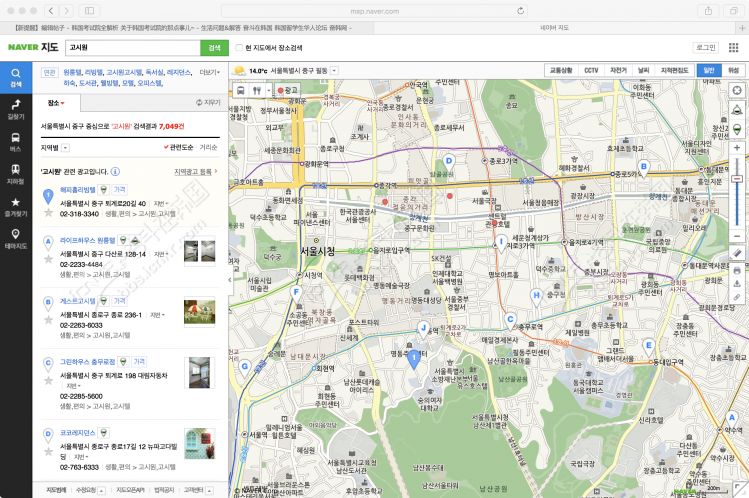Screen dimensions: 749x498
Task: Toggle 교통상황 traffic layer
Action: (x=561, y=70)
